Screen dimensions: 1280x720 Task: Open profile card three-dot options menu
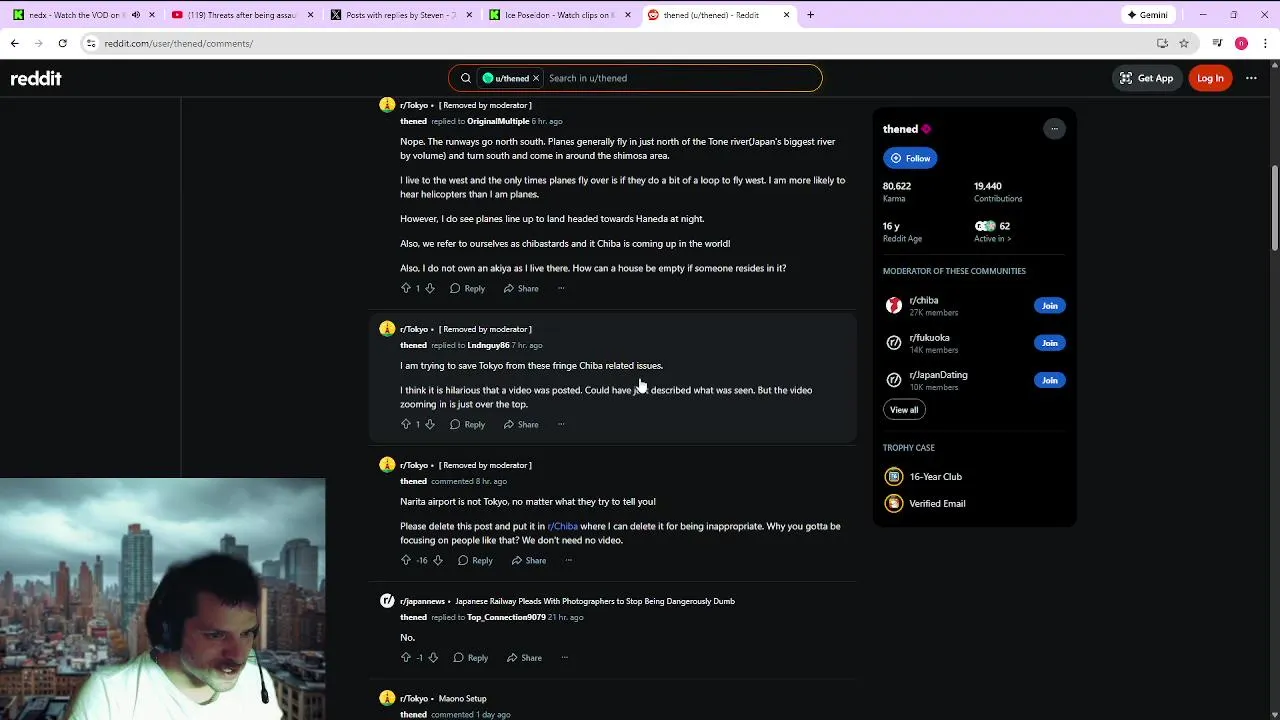[x=1054, y=129]
